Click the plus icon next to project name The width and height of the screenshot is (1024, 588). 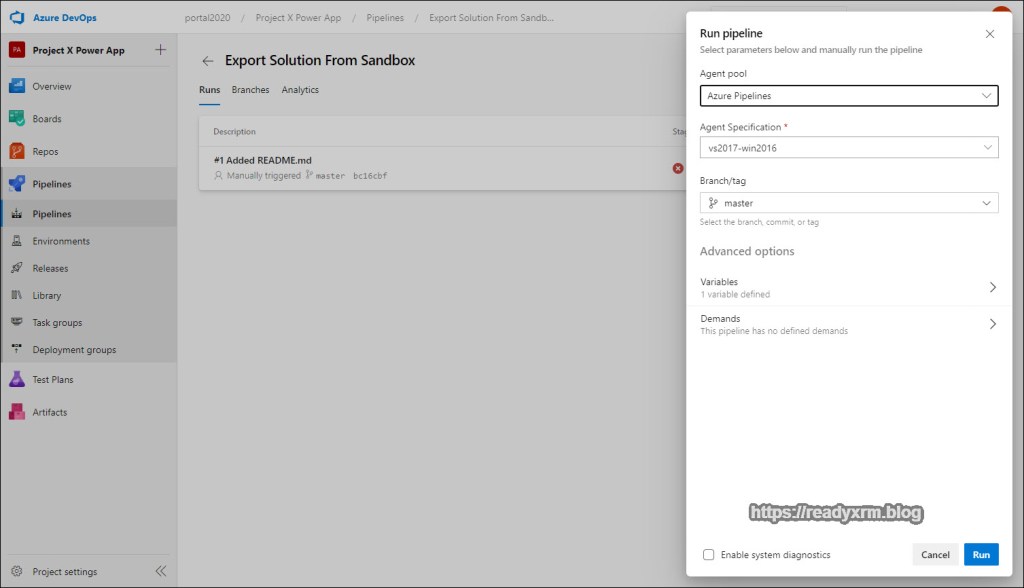(x=161, y=50)
